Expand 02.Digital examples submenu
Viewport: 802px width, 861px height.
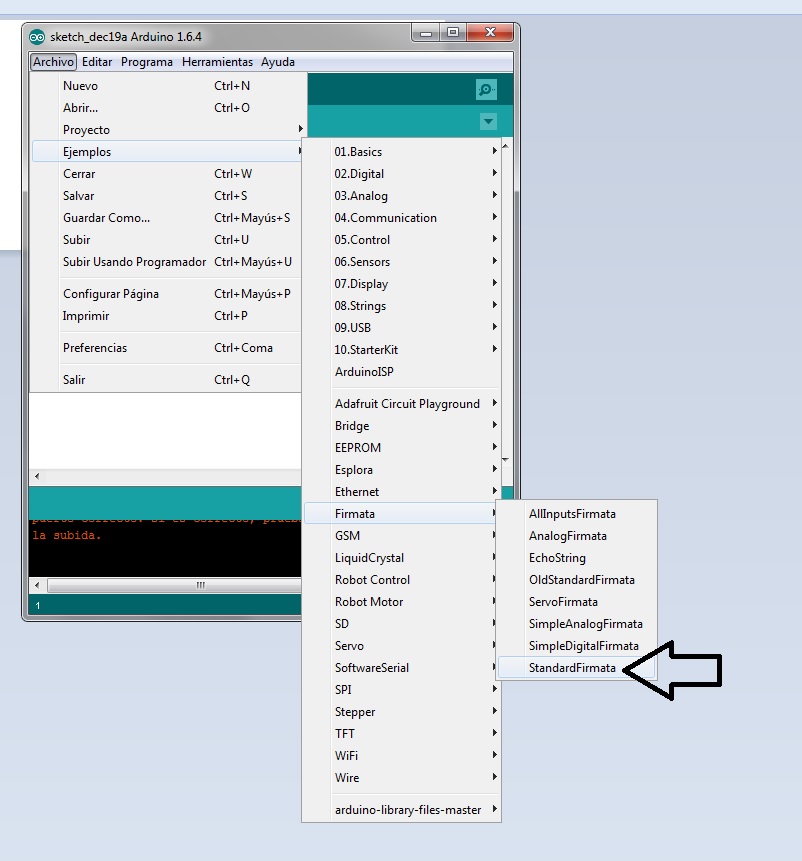pyautogui.click(x=401, y=174)
